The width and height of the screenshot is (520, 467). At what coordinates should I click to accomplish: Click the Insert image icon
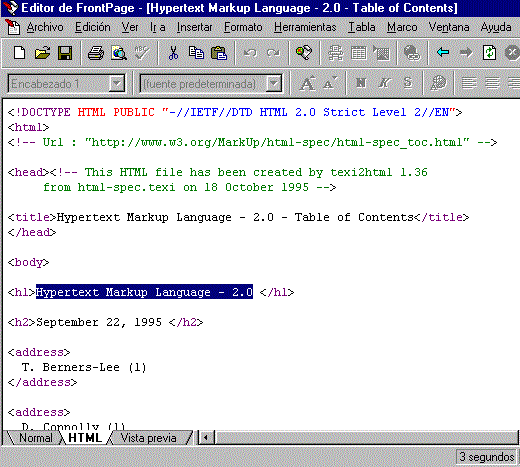(381, 53)
